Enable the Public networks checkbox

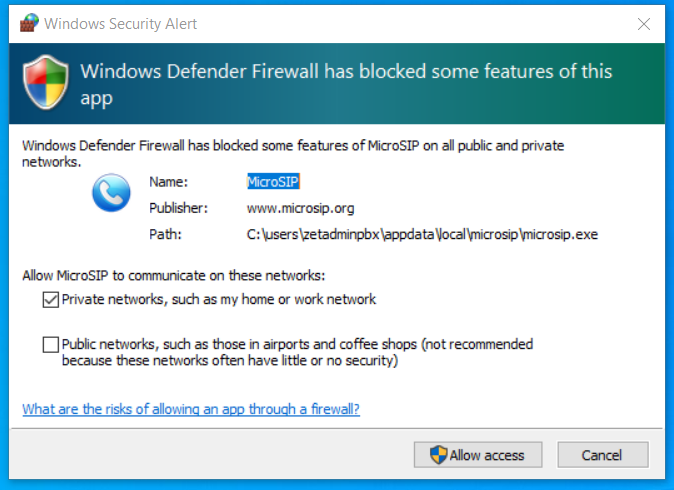point(50,345)
